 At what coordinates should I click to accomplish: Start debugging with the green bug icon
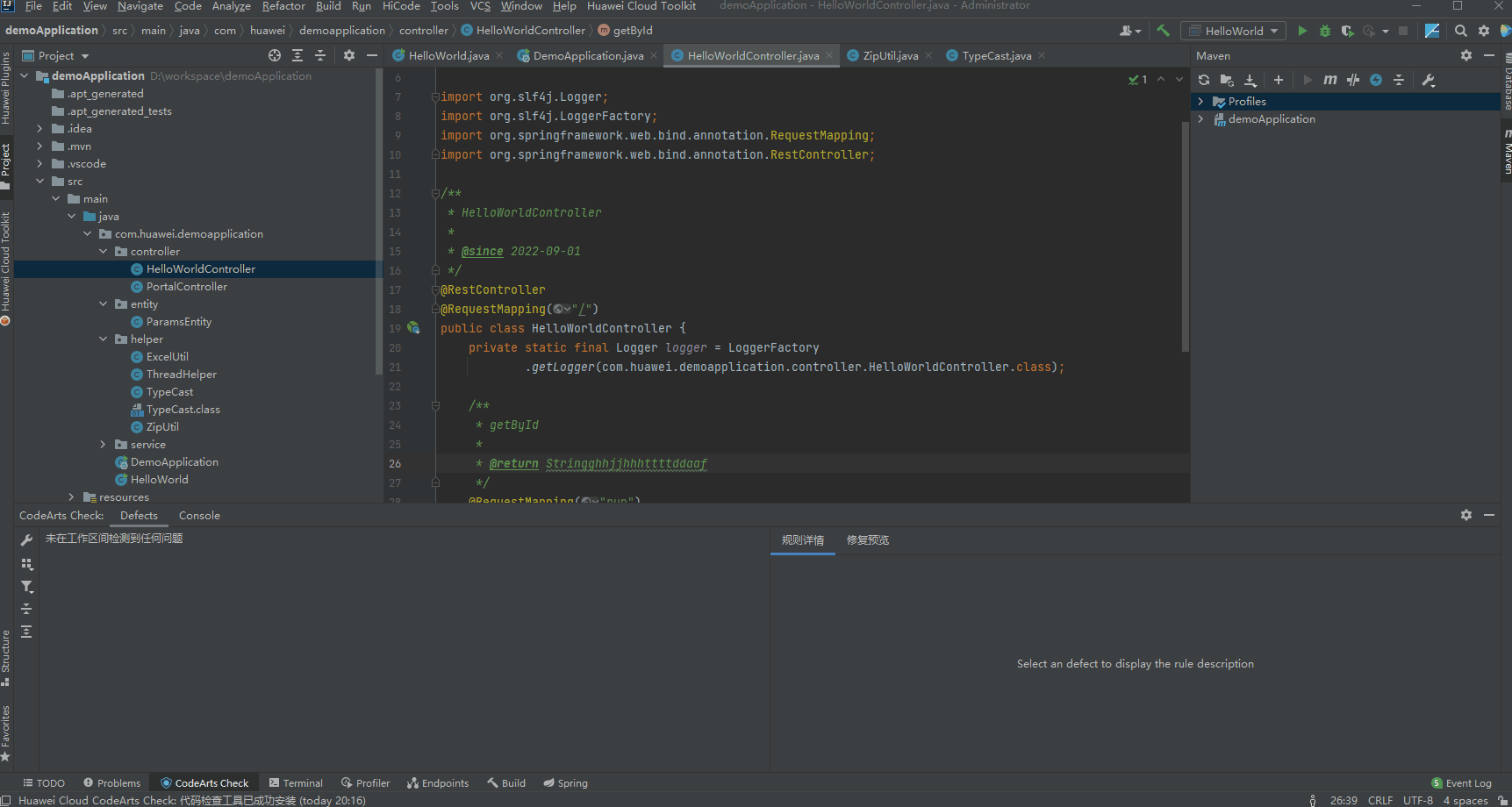point(1325,31)
